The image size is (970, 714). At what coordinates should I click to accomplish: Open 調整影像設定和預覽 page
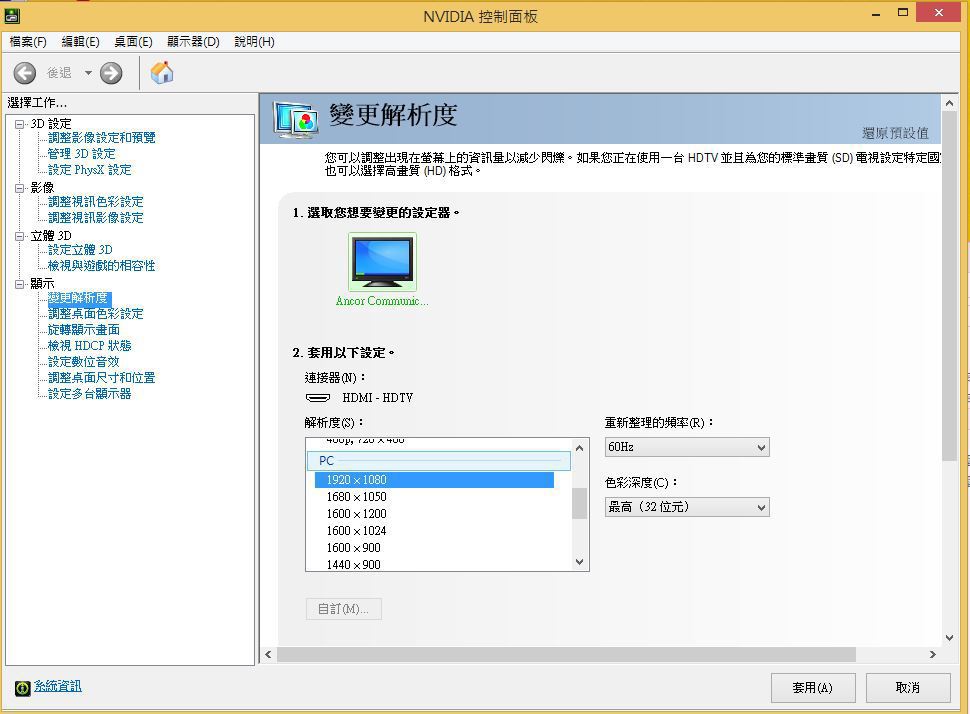pos(101,137)
